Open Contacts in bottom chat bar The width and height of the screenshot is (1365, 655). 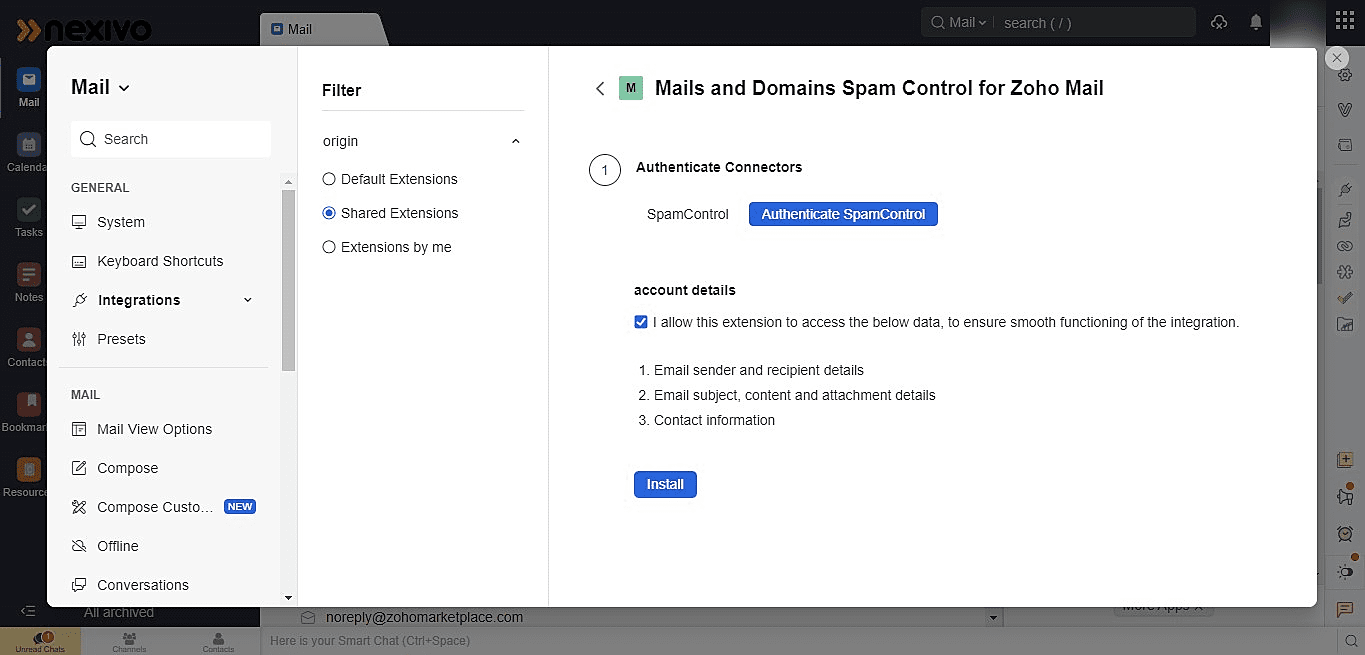[x=218, y=641]
